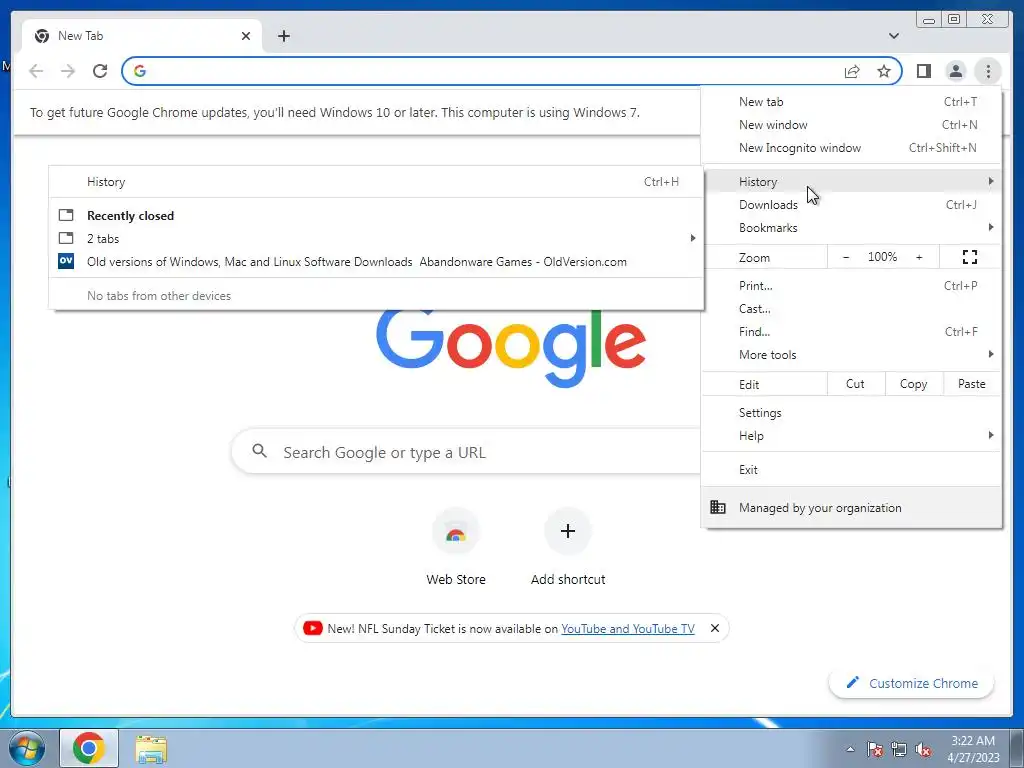This screenshot has width=1024, height=768.
Task: Click the back navigation arrow
Action: click(36, 71)
